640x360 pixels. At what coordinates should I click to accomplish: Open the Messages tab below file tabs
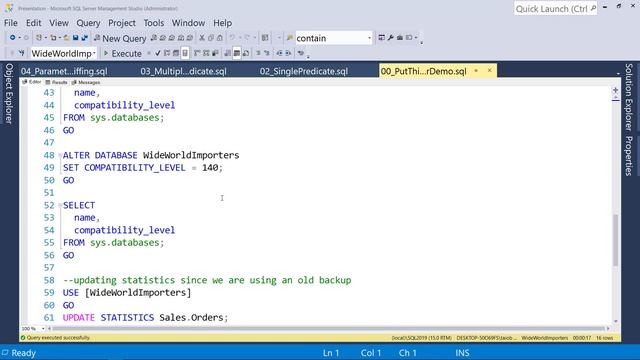coord(86,82)
